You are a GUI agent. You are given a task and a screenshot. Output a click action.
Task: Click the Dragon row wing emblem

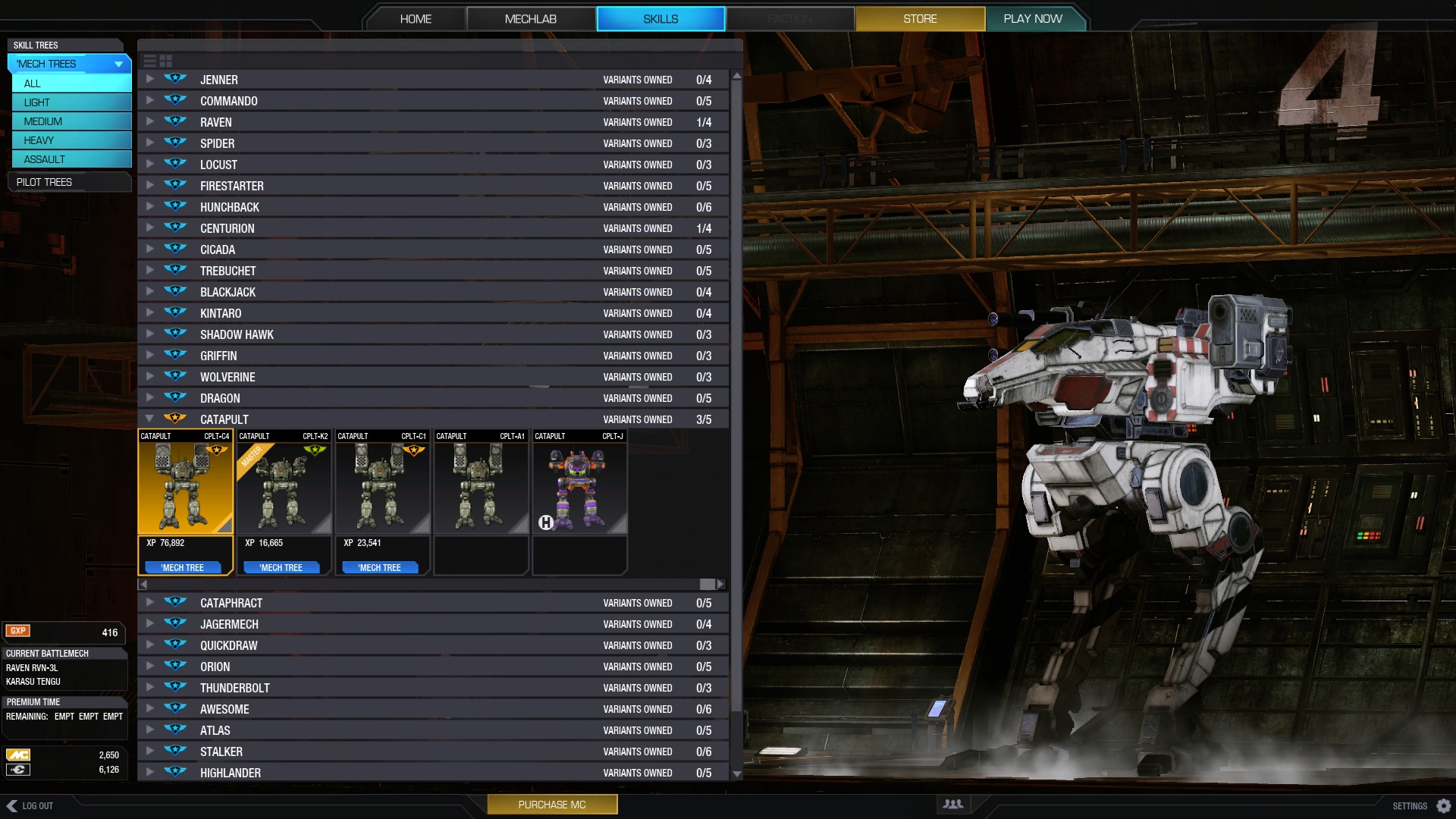coord(175,397)
